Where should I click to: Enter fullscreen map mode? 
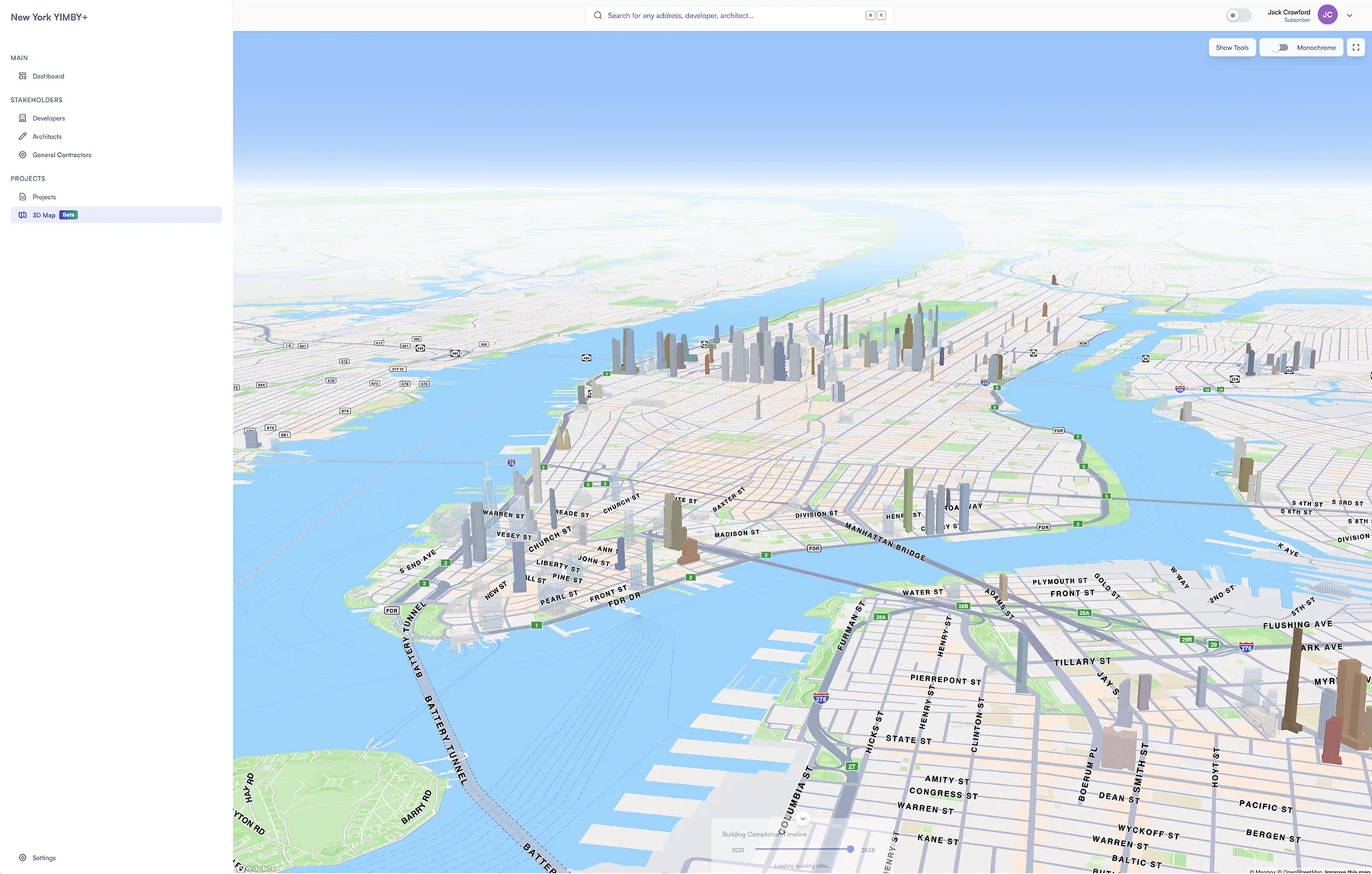tap(1356, 47)
